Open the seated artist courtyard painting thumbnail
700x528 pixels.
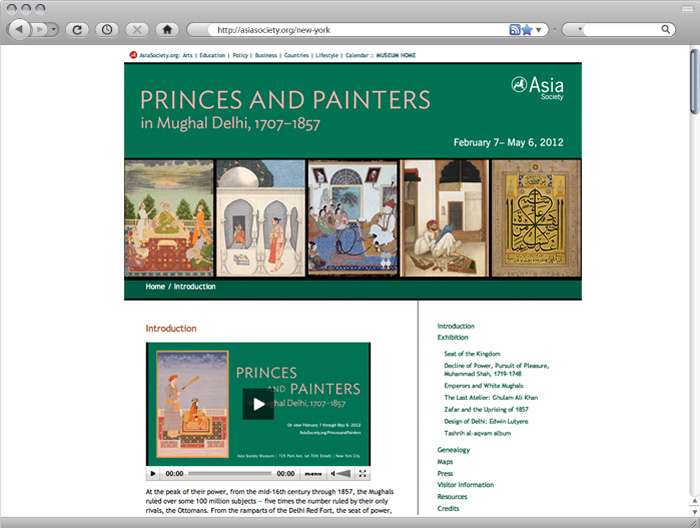coord(444,218)
